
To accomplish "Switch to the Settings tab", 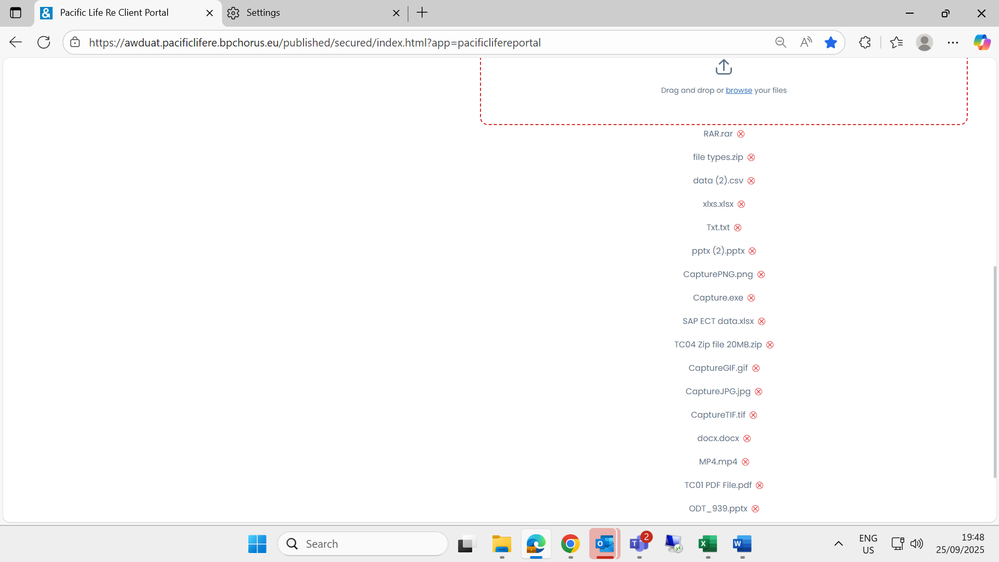I will [x=313, y=13].
